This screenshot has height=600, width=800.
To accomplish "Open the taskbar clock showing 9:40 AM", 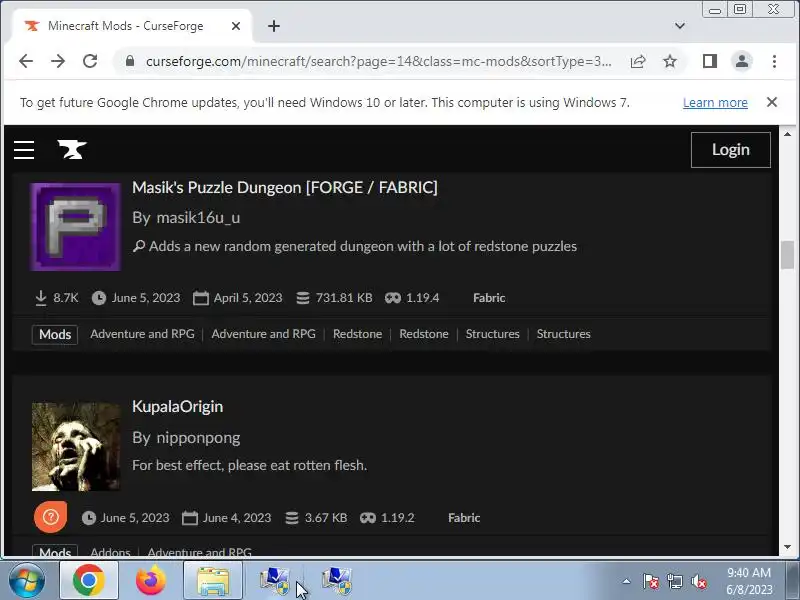I will click(749, 581).
